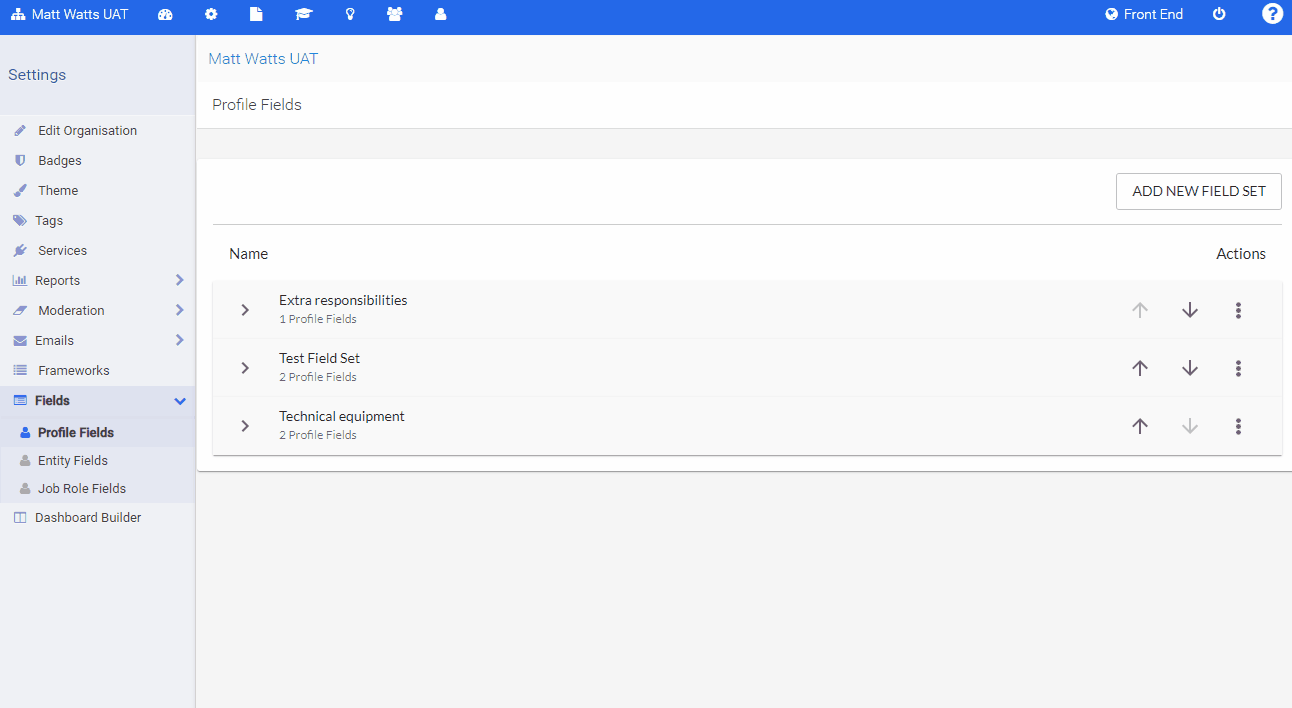Click the disabled up arrow for Extra responsibilities

(1140, 310)
